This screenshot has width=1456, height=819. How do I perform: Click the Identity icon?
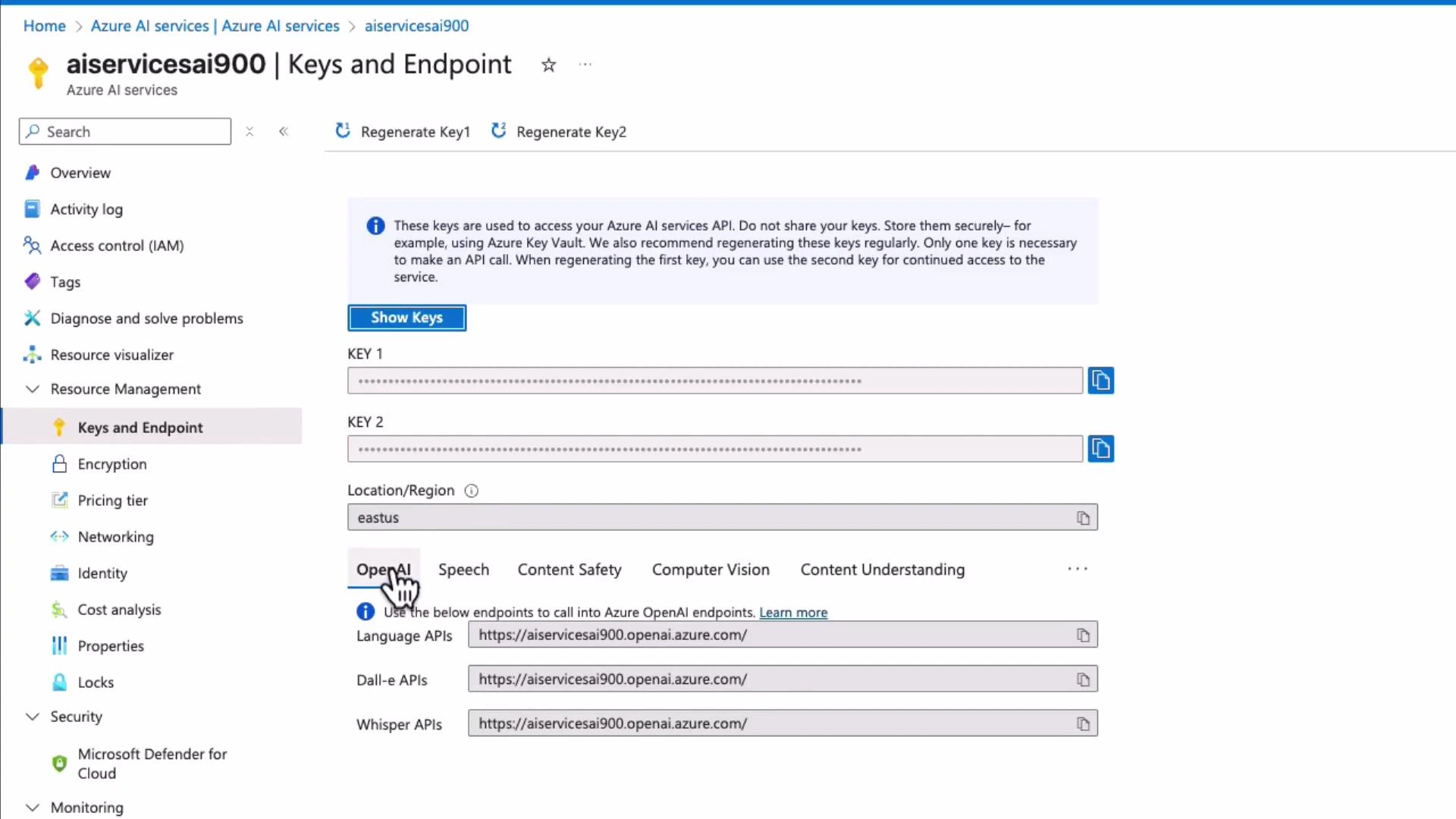pyautogui.click(x=59, y=573)
